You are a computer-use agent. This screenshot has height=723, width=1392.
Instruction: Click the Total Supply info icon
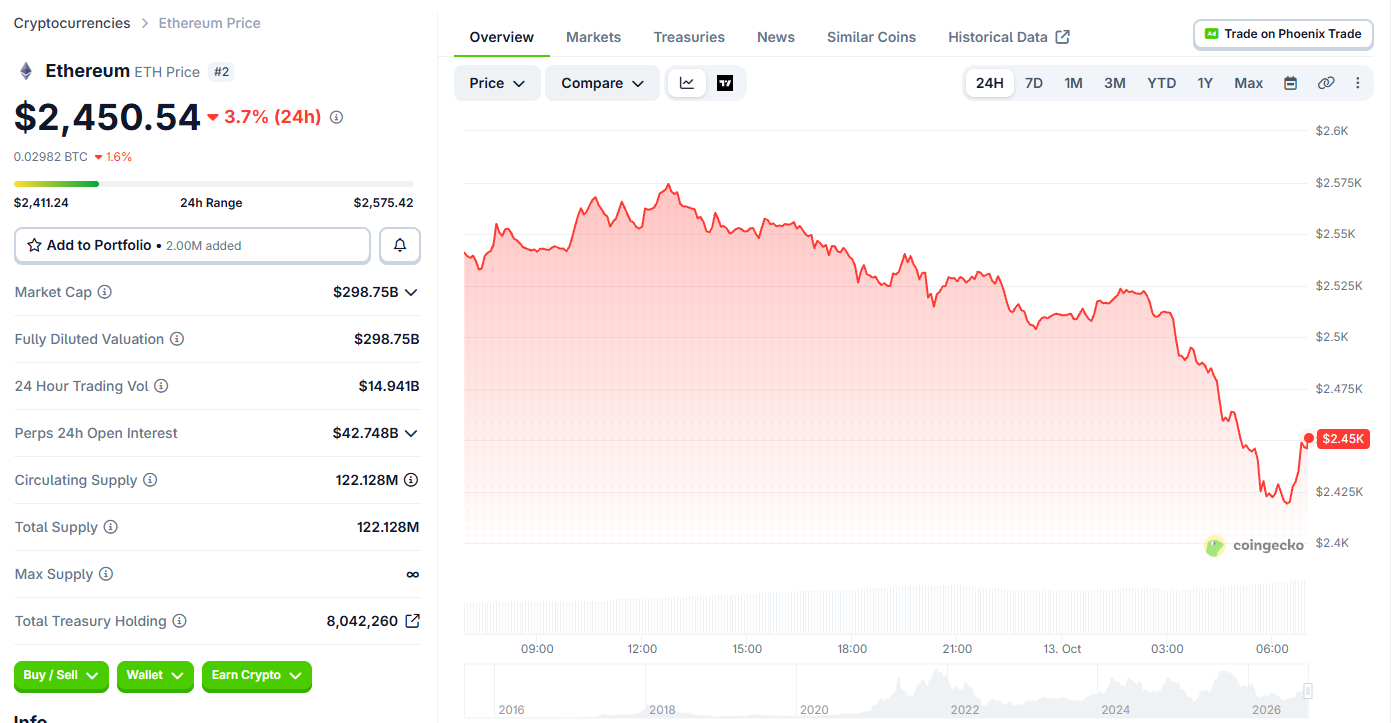[111, 527]
